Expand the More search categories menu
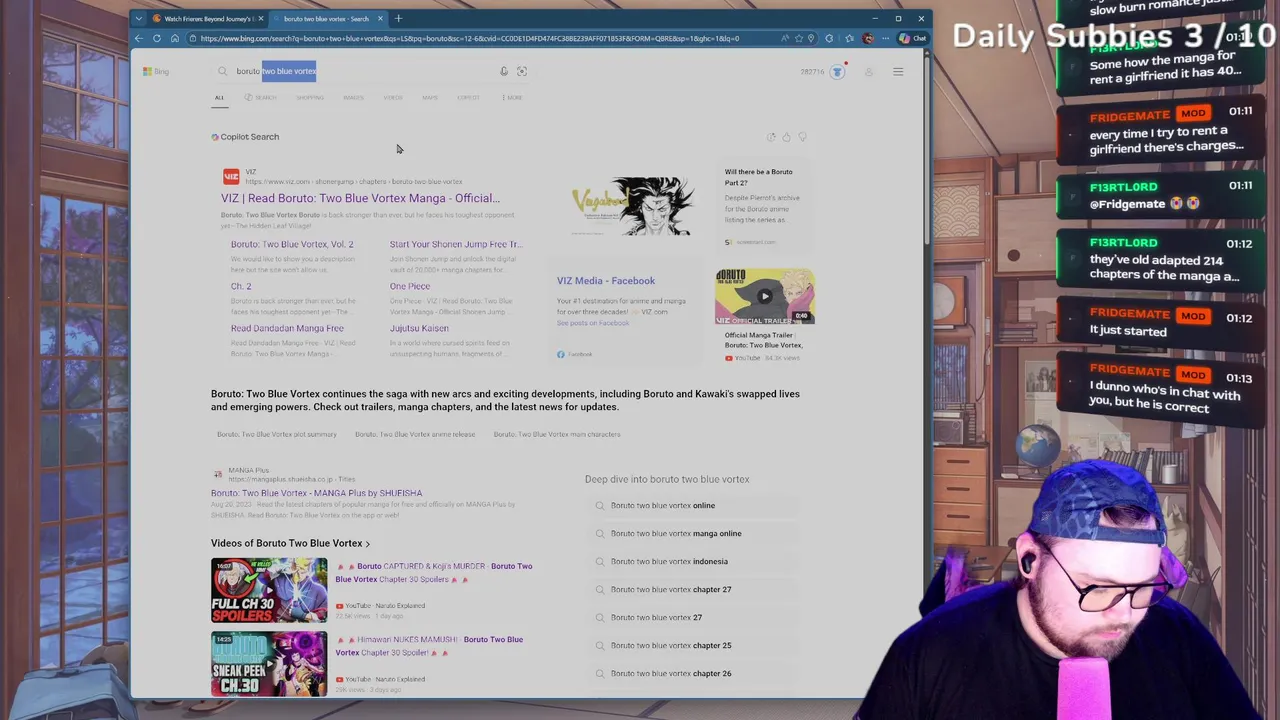This screenshot has width=1280, height=720. (512, 97)
